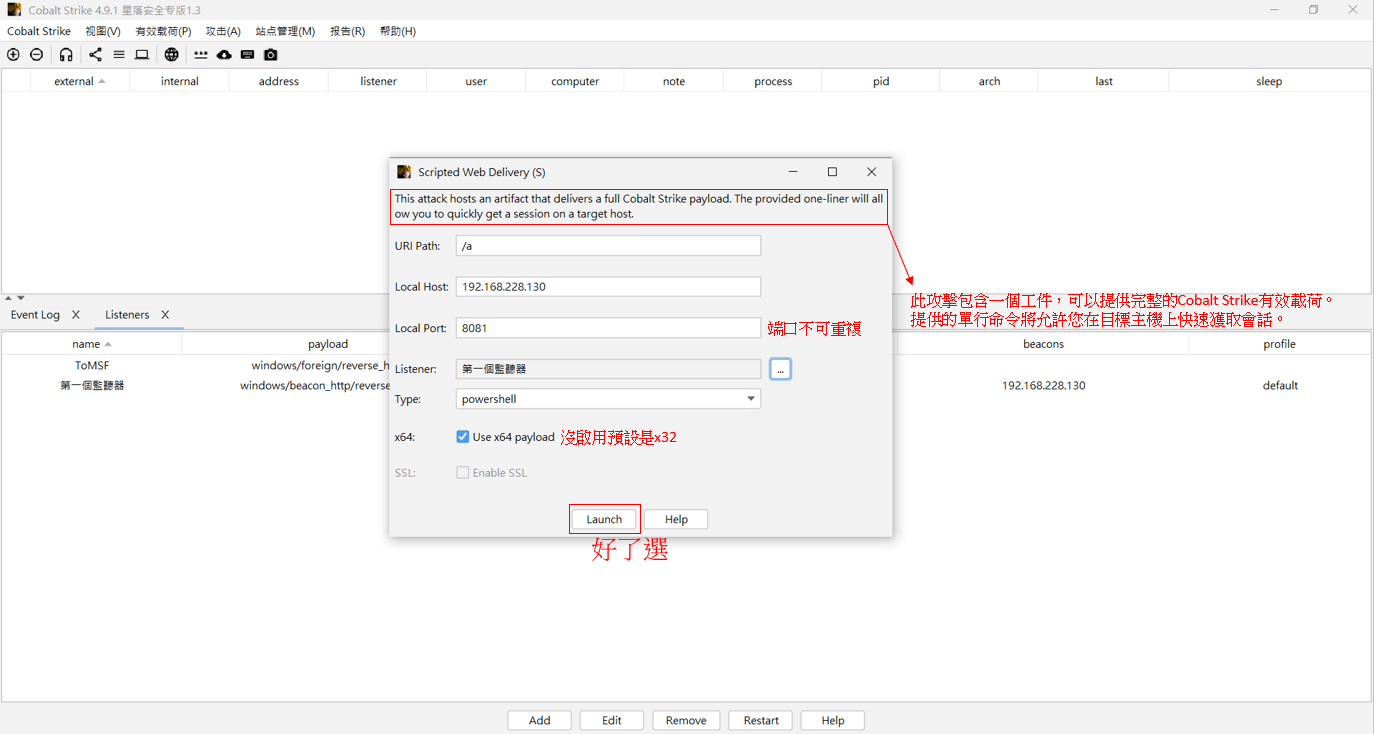Click the URI Path input field
Viewport: 1374px width, 734px height.
point(608,246)
